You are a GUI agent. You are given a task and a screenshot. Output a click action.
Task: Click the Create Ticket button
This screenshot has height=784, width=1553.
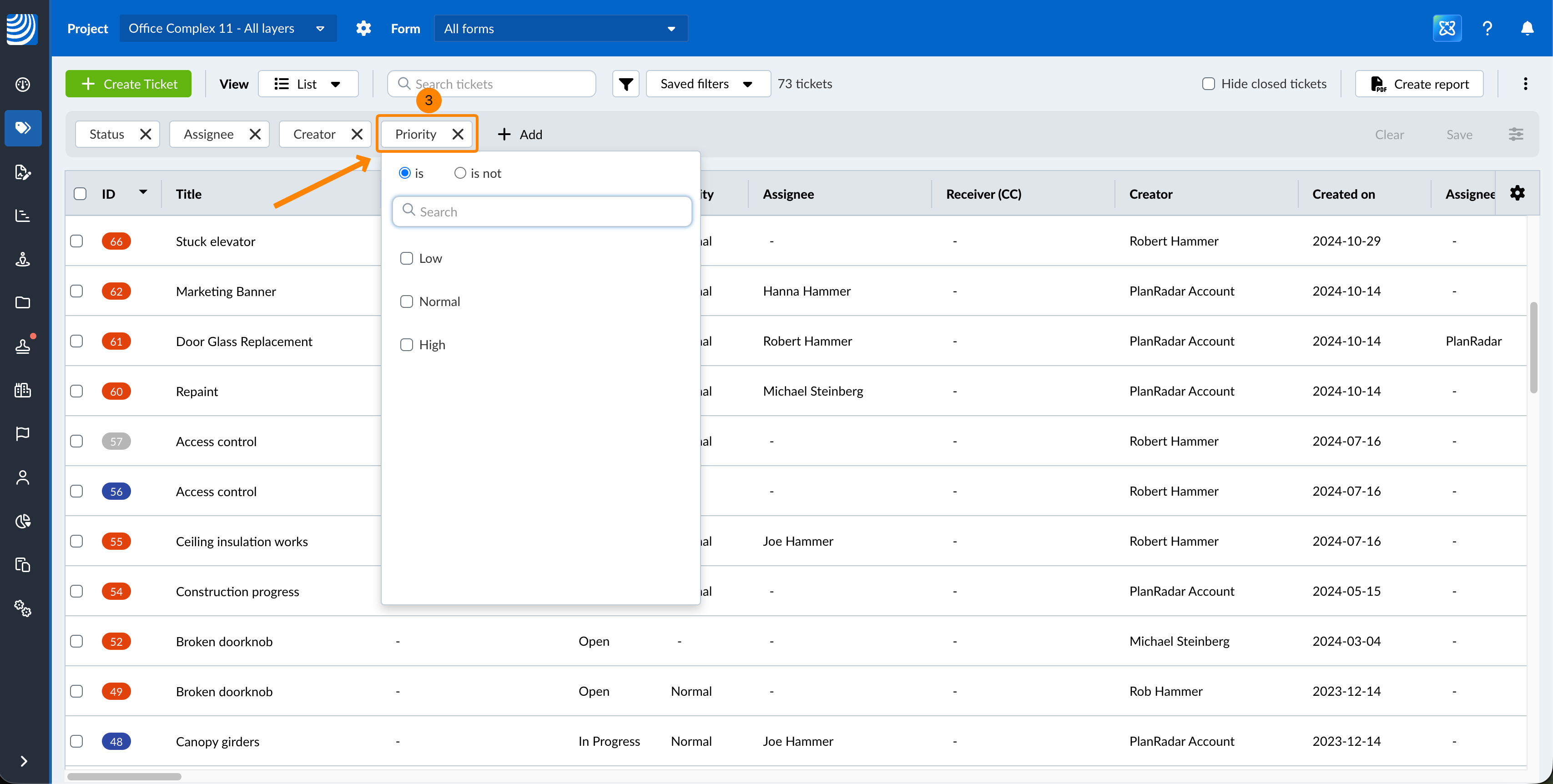pos(128,84)
